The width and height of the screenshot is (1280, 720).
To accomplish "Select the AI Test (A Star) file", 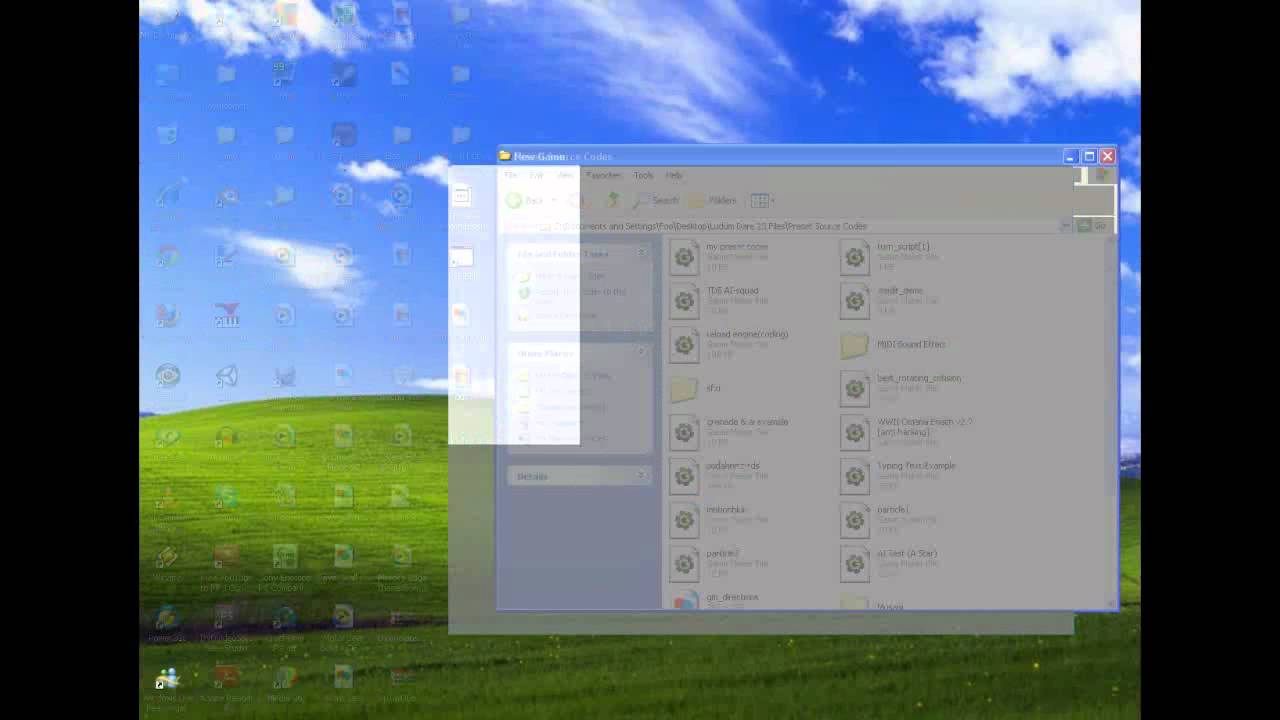I will [x=889, y=564].
